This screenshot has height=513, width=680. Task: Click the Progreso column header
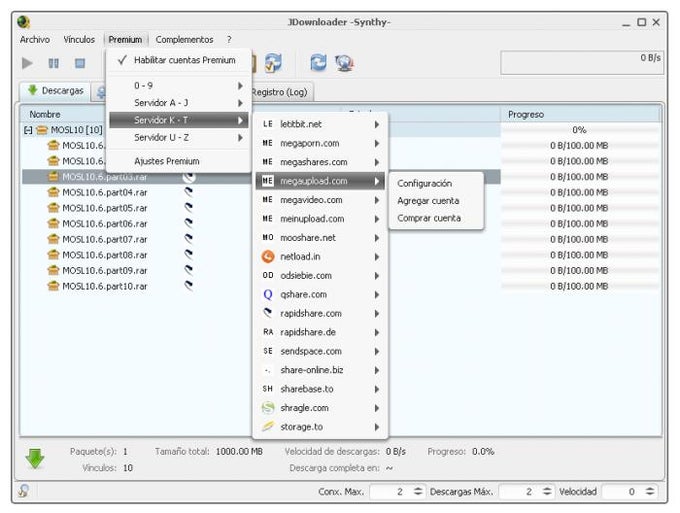coord(580,114)
